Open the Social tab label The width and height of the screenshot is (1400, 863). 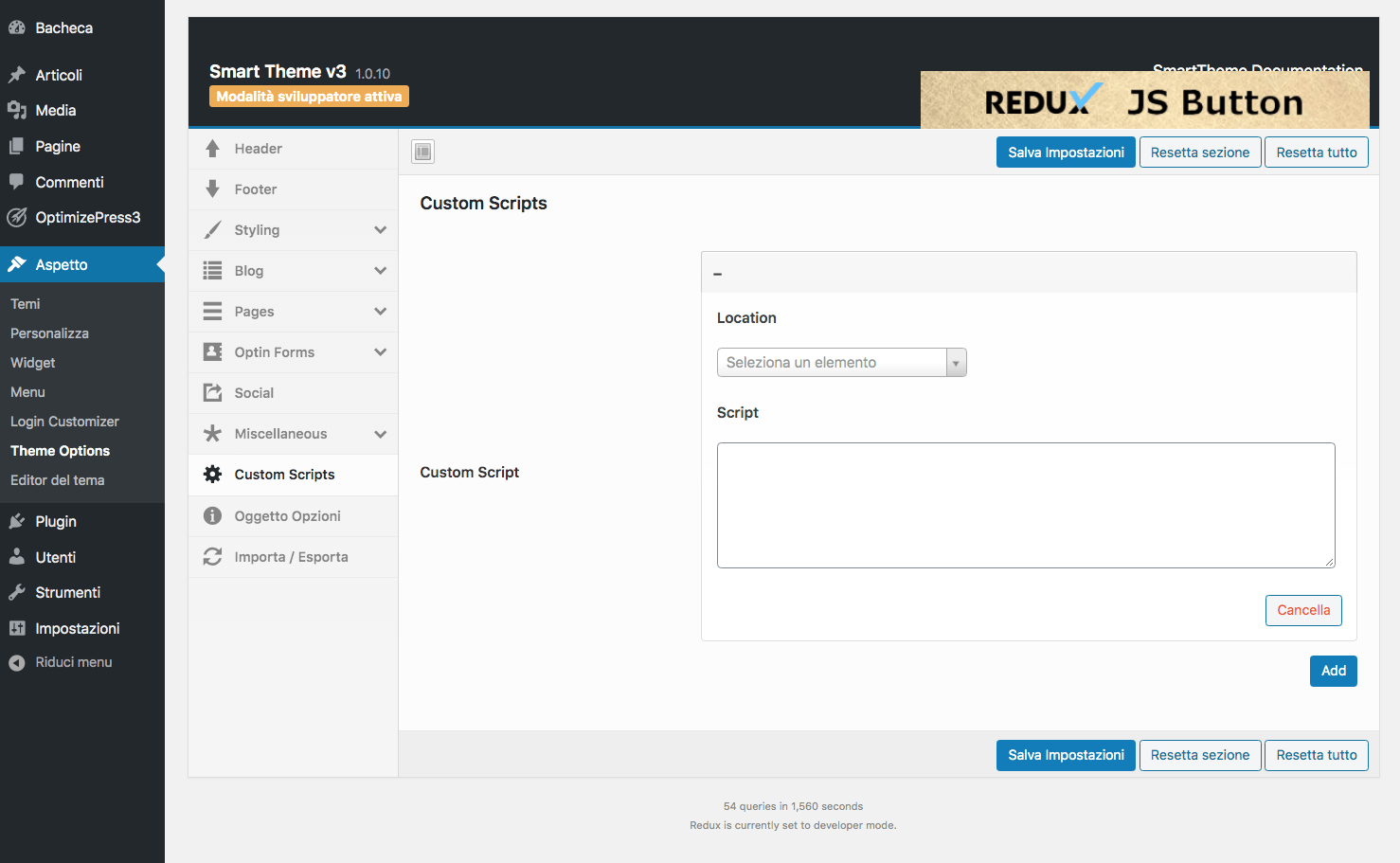[x=254, y=393]
